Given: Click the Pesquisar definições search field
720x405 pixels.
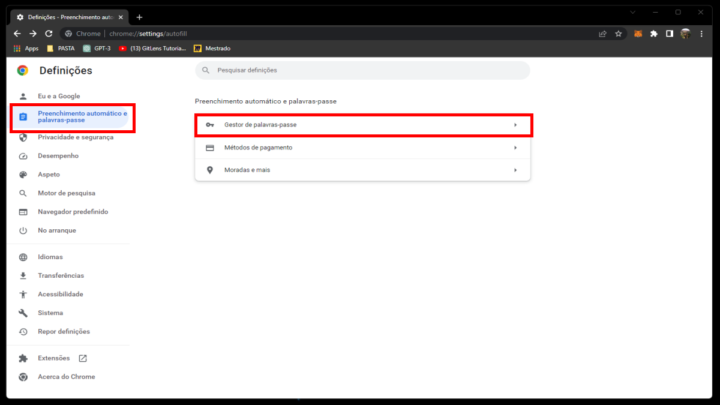Looking at the screenshot, I should pos(362,70).
